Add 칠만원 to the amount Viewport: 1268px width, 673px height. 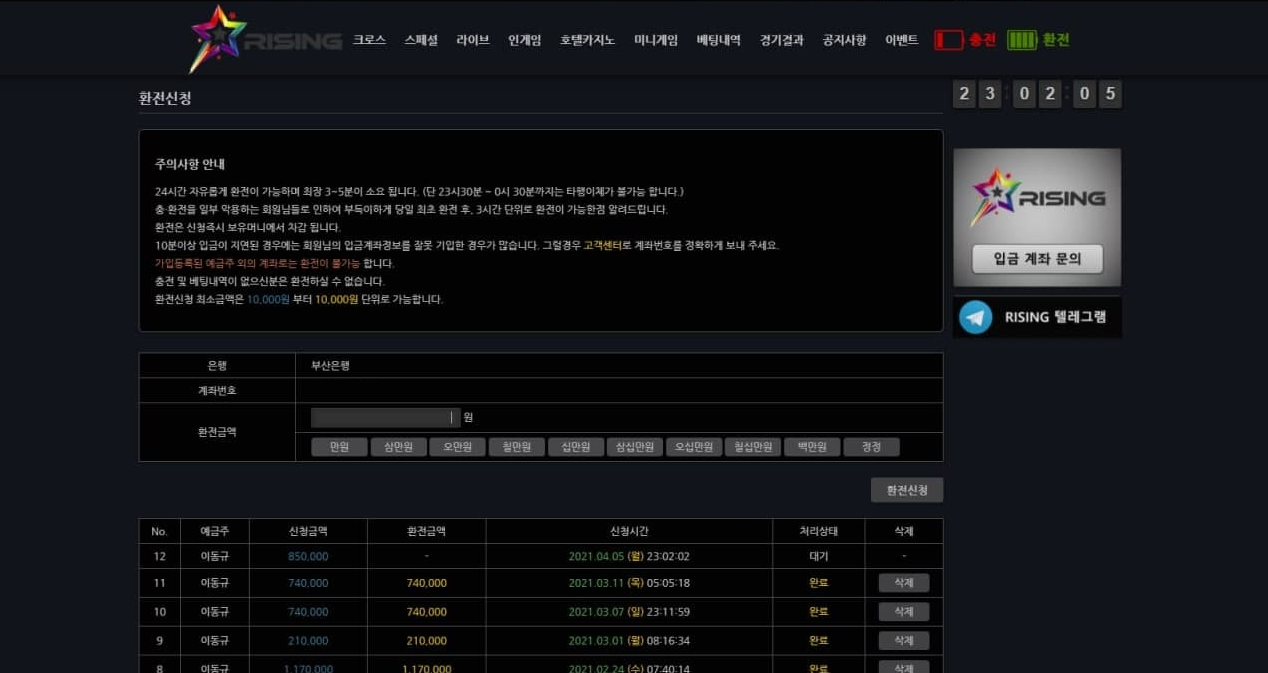[517, 447]
